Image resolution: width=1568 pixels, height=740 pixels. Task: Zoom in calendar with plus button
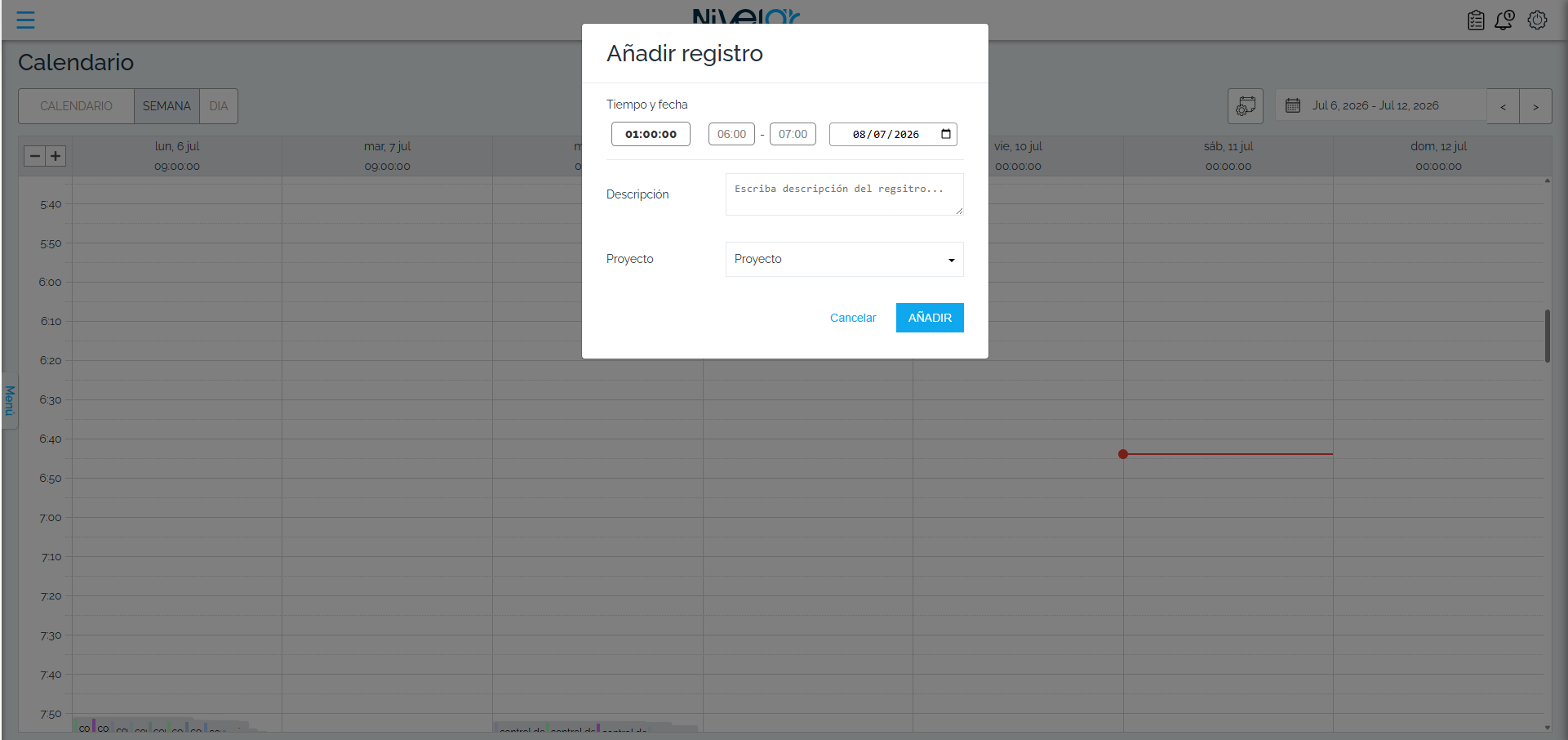click(56, 156)
